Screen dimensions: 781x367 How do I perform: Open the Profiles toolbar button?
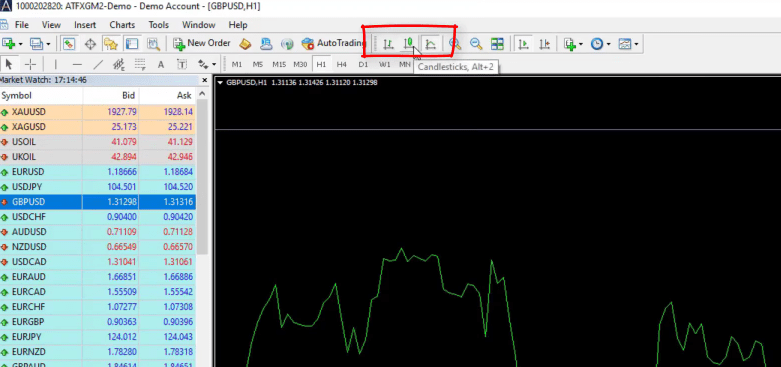36,44
